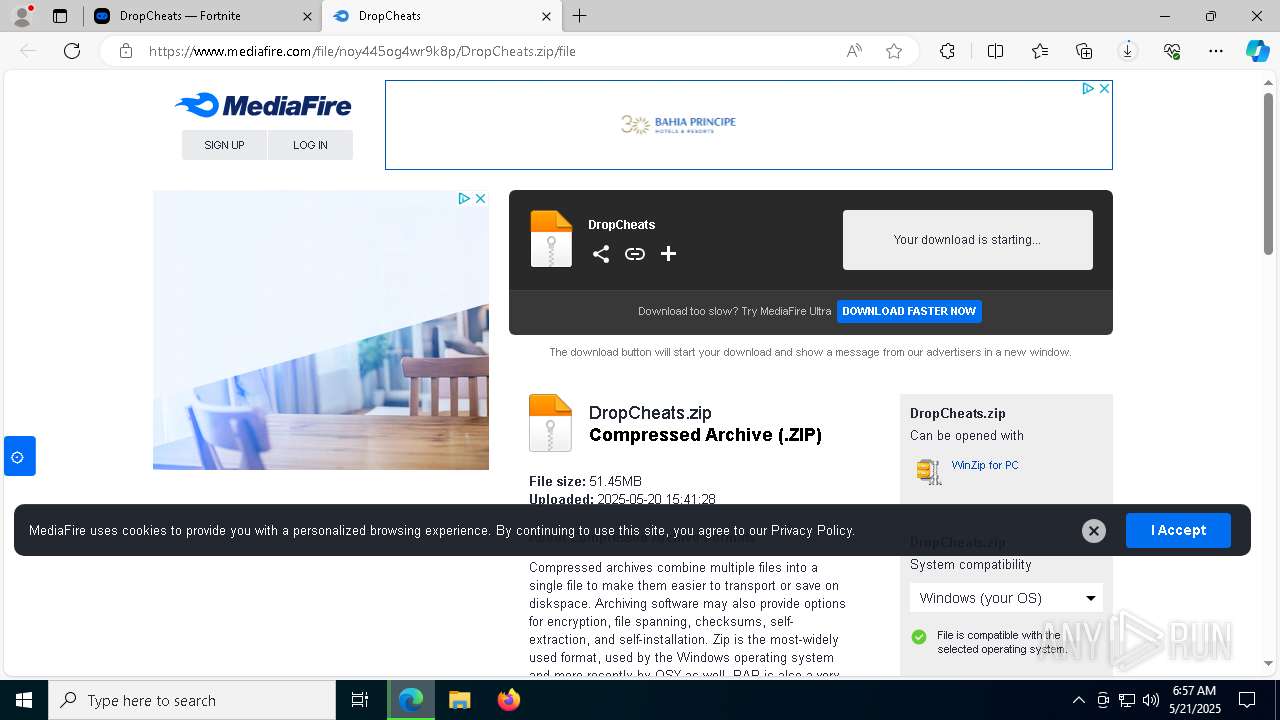Open top banner AdChoices icon

[x=1088, y=89]
